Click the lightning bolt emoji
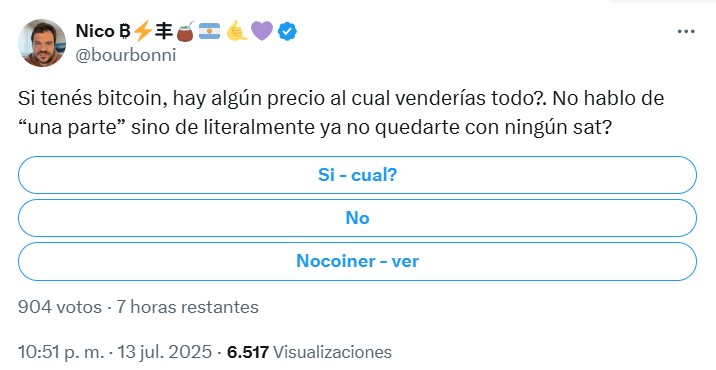 tap(143, 31)
